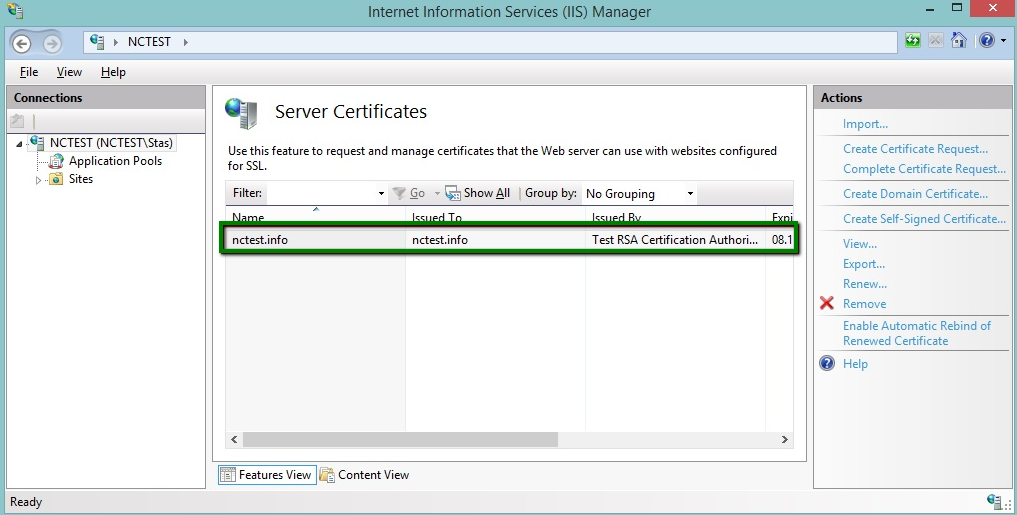Go back with the Back arrow button
Viewport: 1017px width, 515px height.
tap(21, 43)
